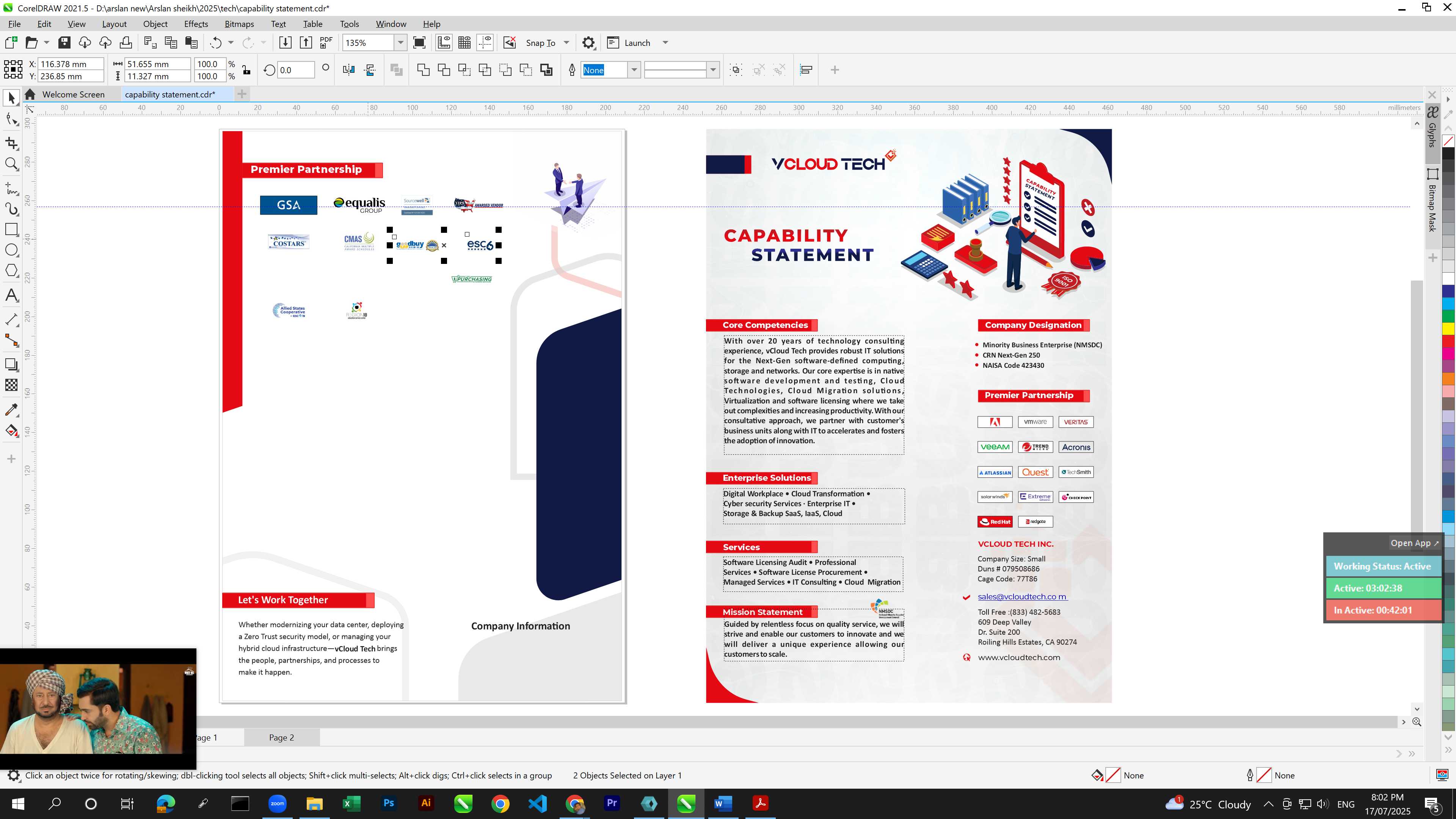This screenshot has height=819, width=1456.
Task: Open the Snap To dropdown
Action: point(566,42)
